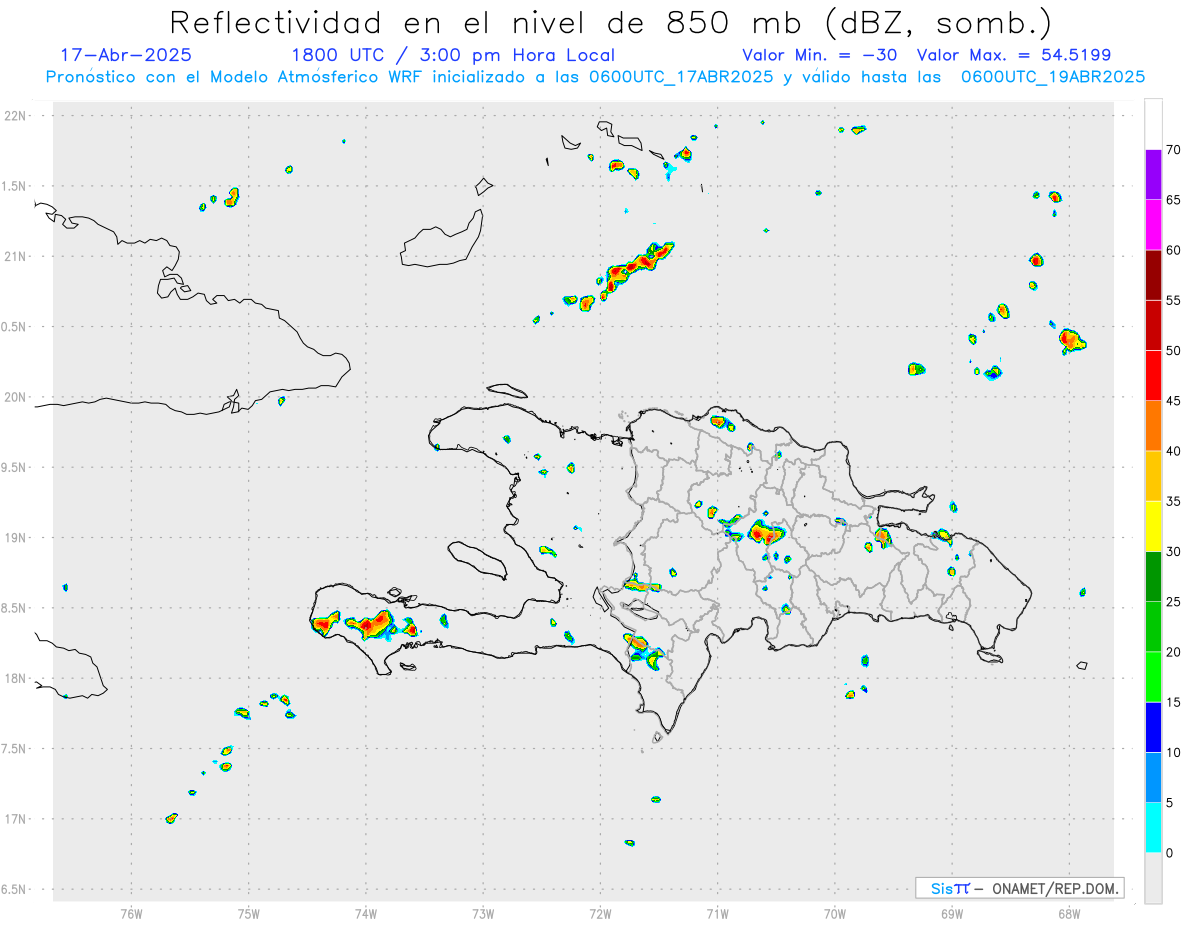Screen dimensions: 1200x927
Task: Click the colorbar scale label '30'
Action: click(x=1173, y=552)
